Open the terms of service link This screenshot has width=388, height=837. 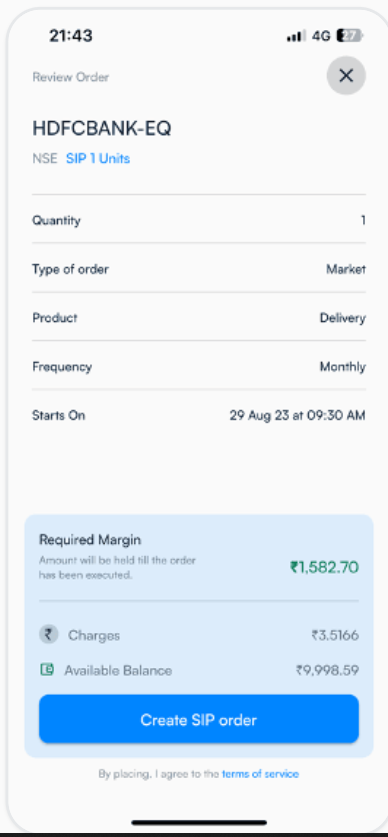(x=260, y=773)
